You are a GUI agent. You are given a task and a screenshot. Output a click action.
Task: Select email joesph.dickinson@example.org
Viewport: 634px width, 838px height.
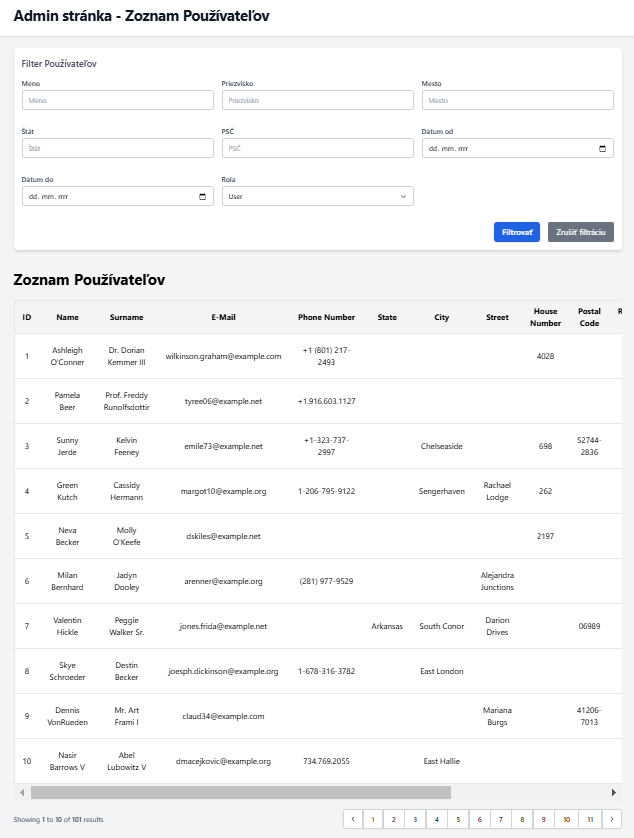(223, 671)
